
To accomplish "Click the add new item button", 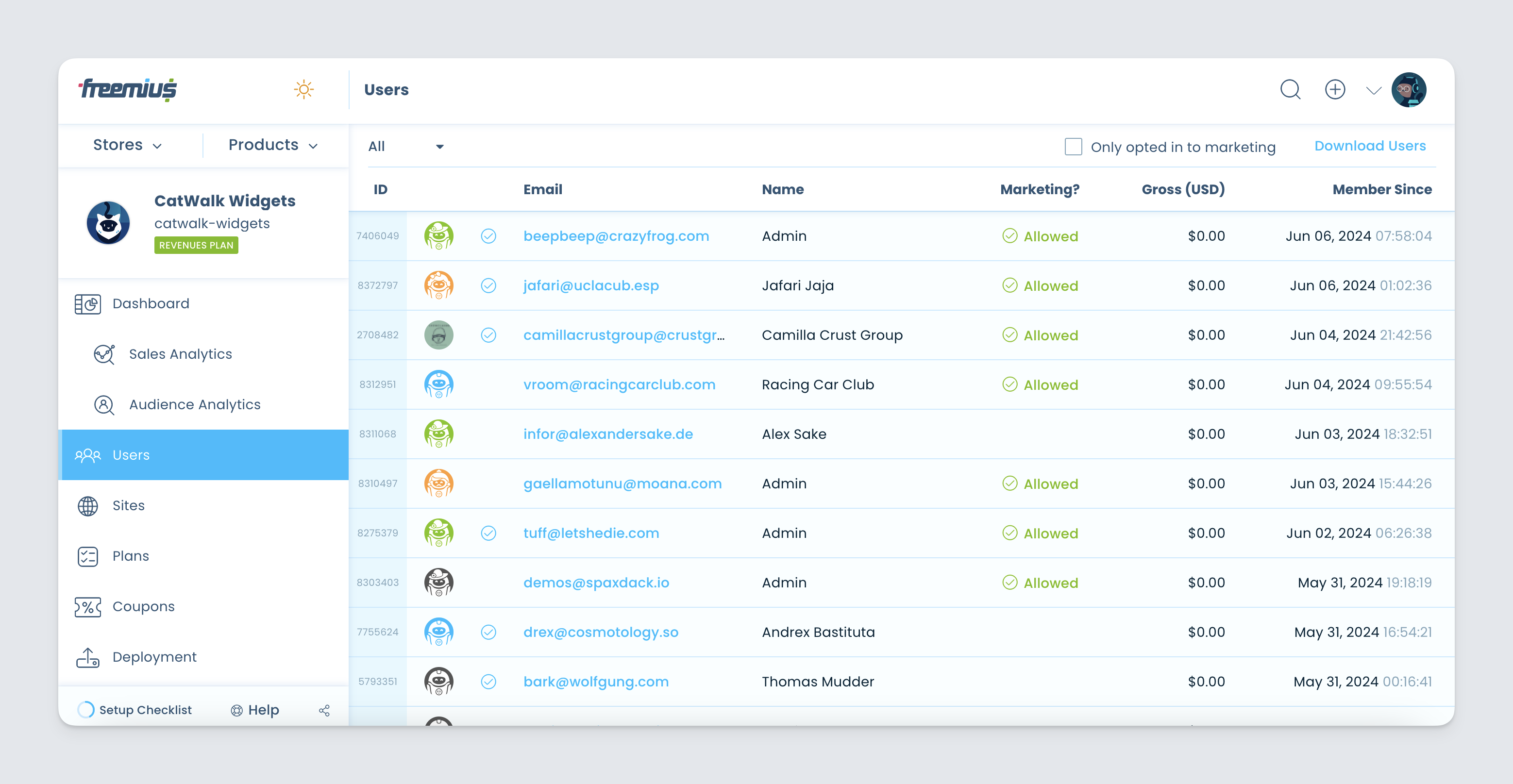I will click(x=1336, y=89).
